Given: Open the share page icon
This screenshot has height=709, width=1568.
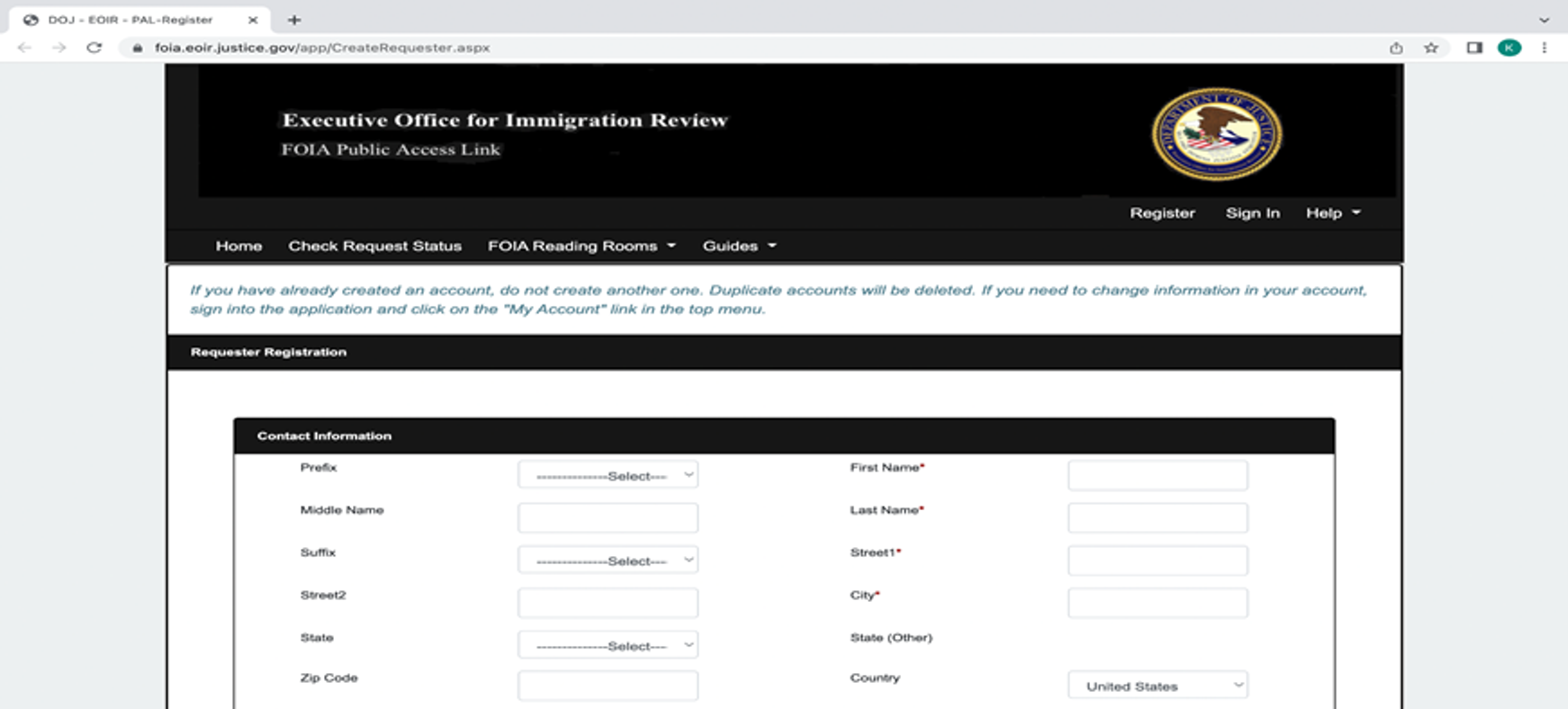Looking at the screenshot, I should pyautogui.click(x=1396, y=48).
